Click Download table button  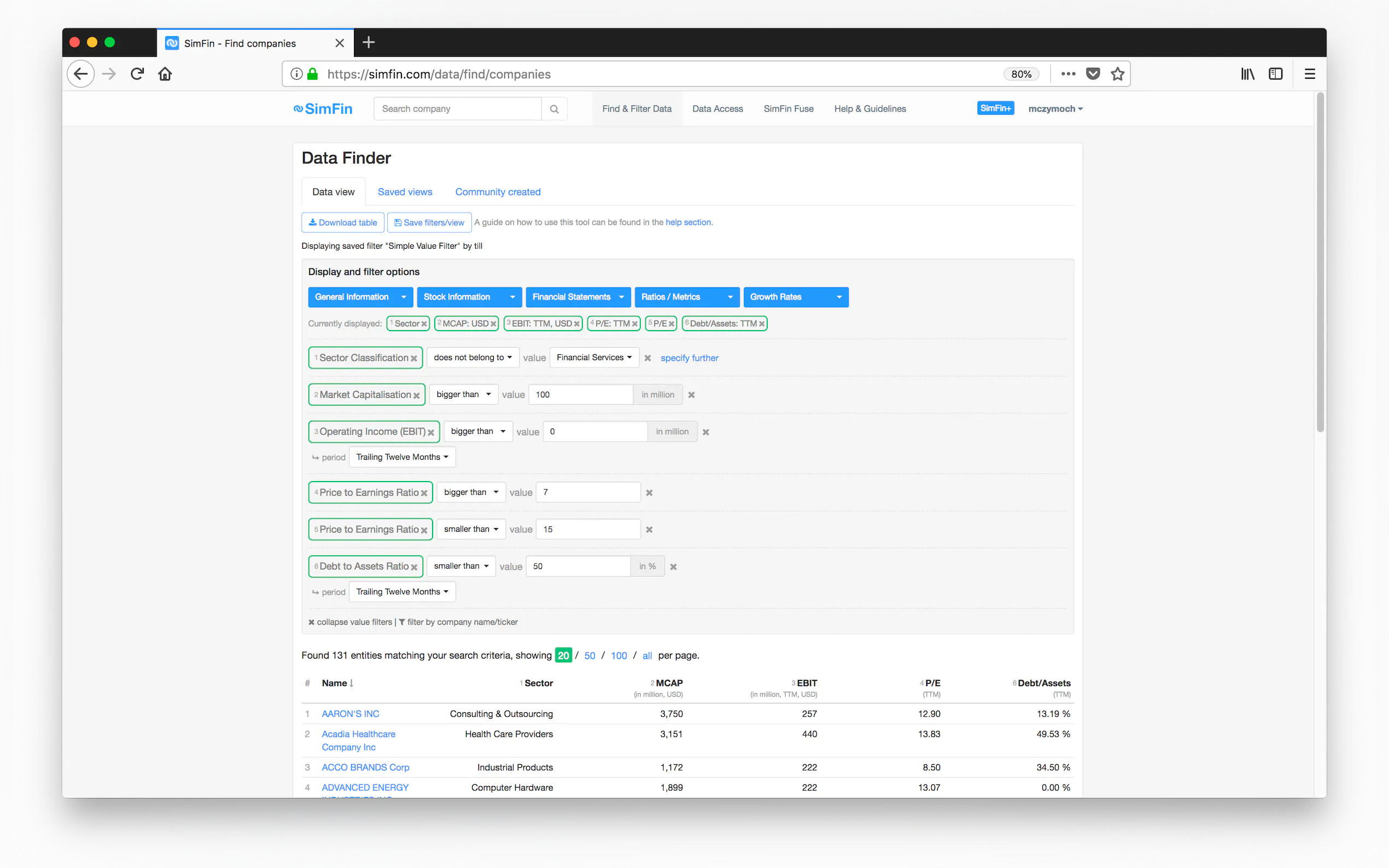pos(343,223)
